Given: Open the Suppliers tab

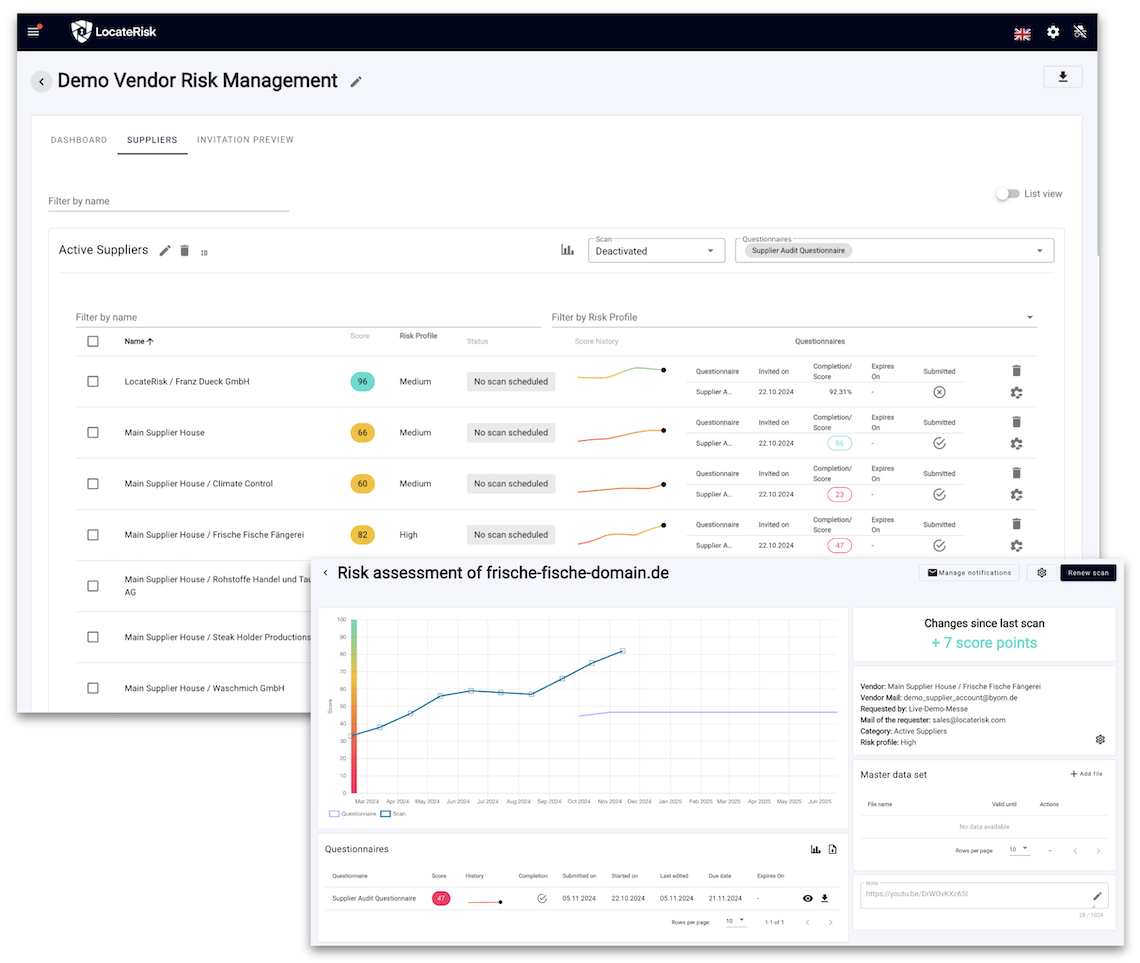Looking at the screenshot, I should coord(152,140).
